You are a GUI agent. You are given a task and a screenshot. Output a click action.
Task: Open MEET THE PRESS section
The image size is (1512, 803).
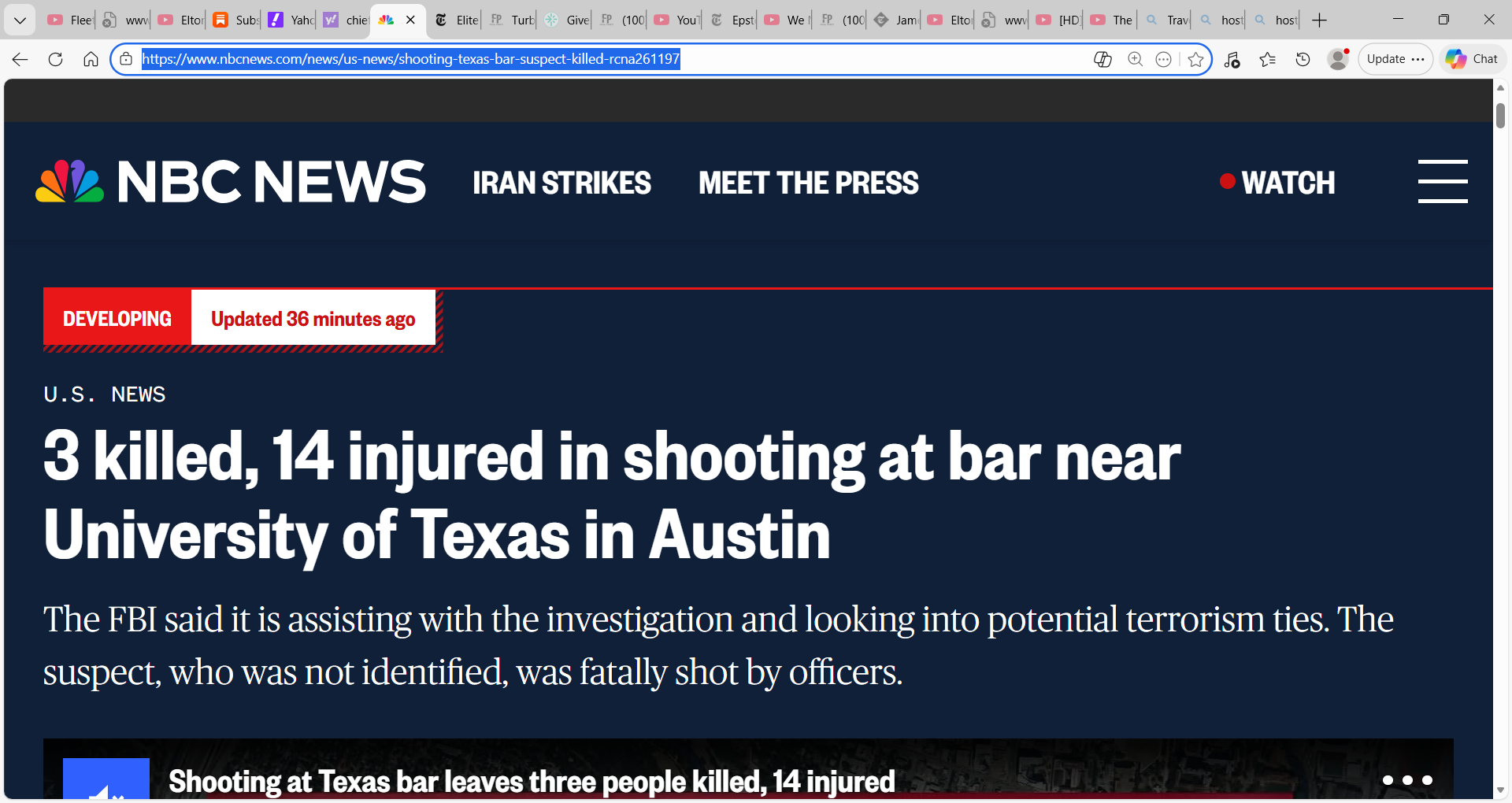point(808,183)
